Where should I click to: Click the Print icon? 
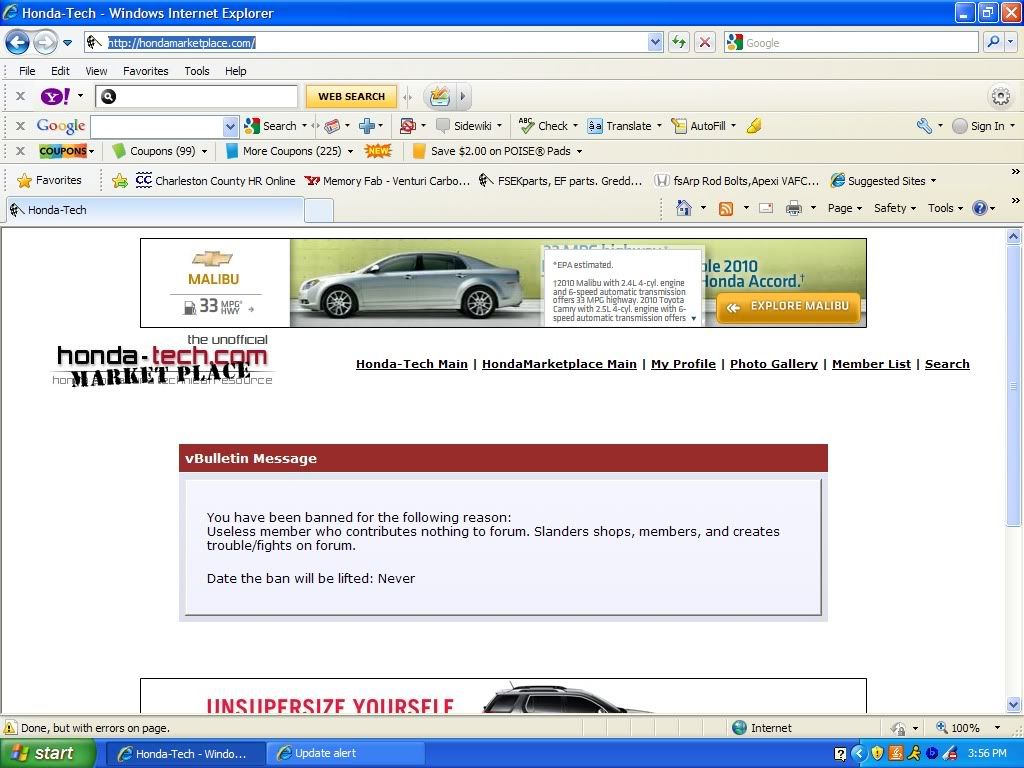click(x=794, y=208)
